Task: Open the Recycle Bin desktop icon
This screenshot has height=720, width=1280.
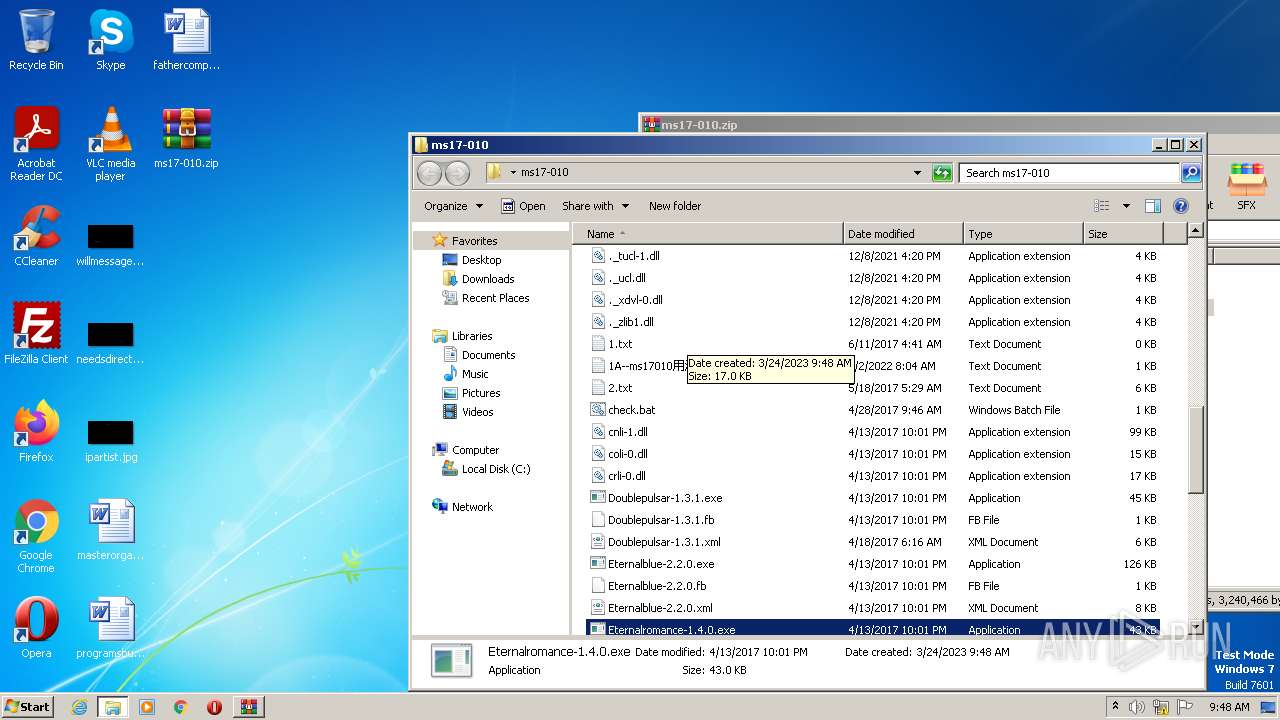Action: [36, 40]
